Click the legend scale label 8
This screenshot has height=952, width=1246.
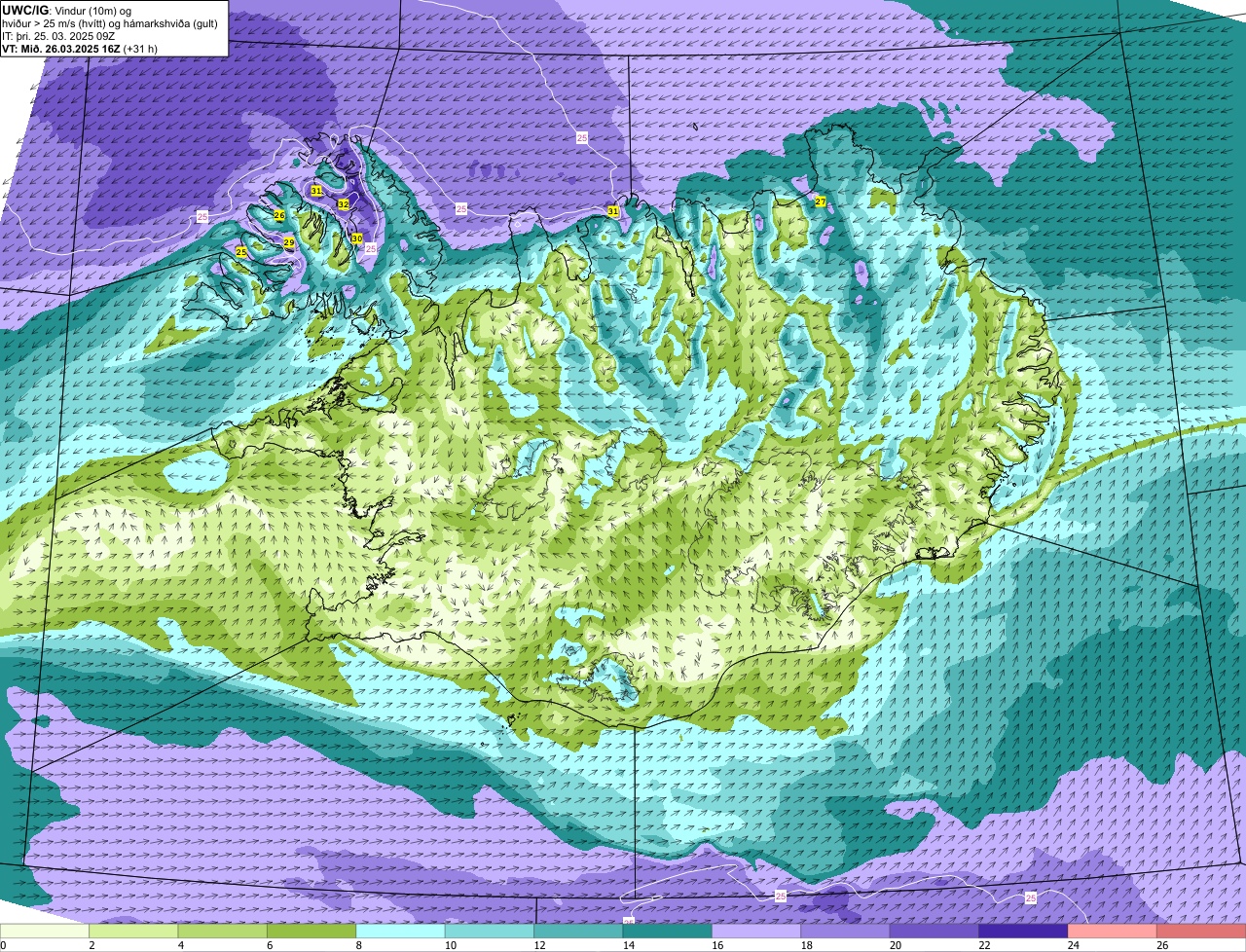(x=359, y=944)
